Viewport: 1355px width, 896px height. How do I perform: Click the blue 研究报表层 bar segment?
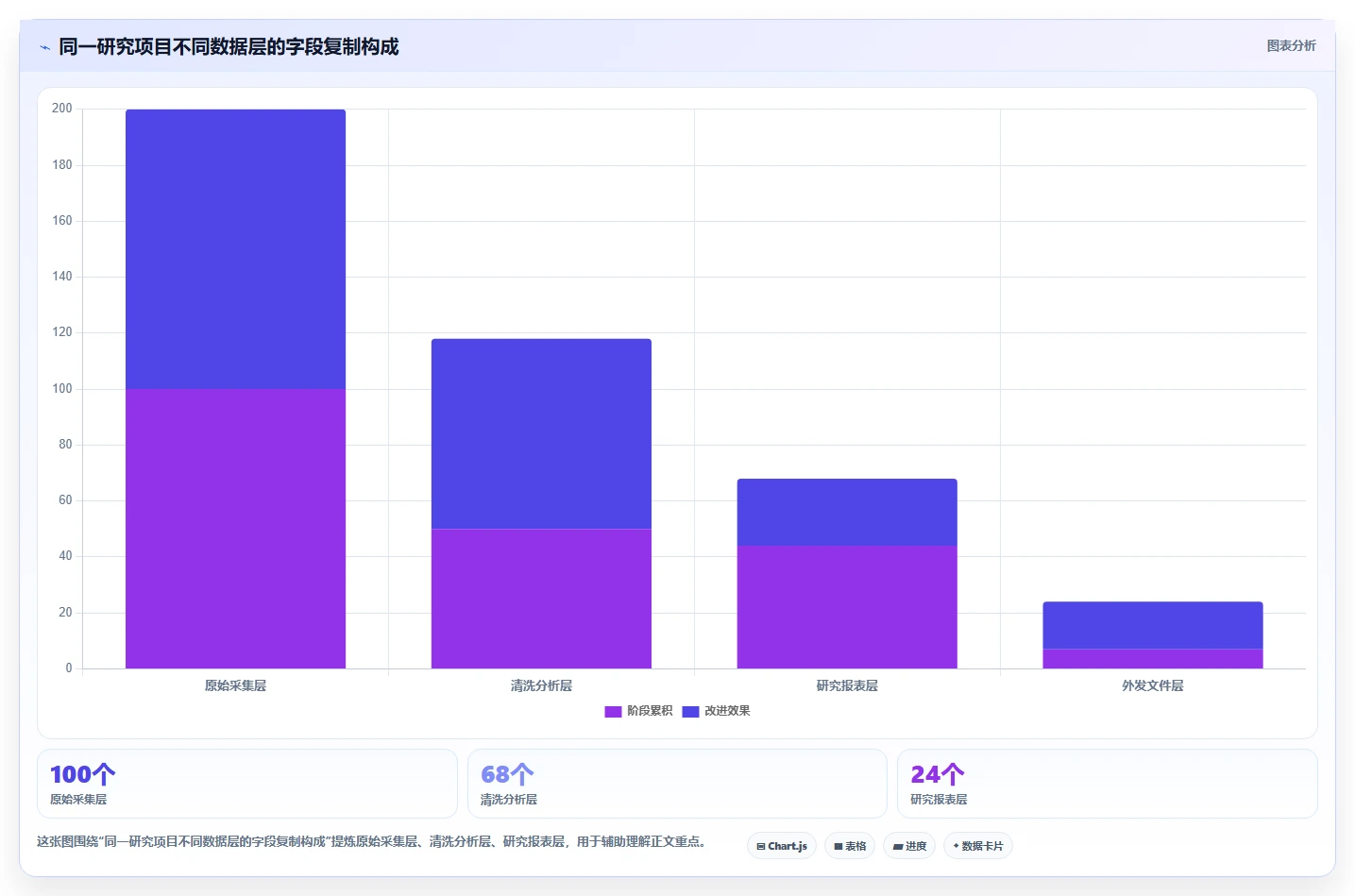pyautogui.click(x=847, y=512)
